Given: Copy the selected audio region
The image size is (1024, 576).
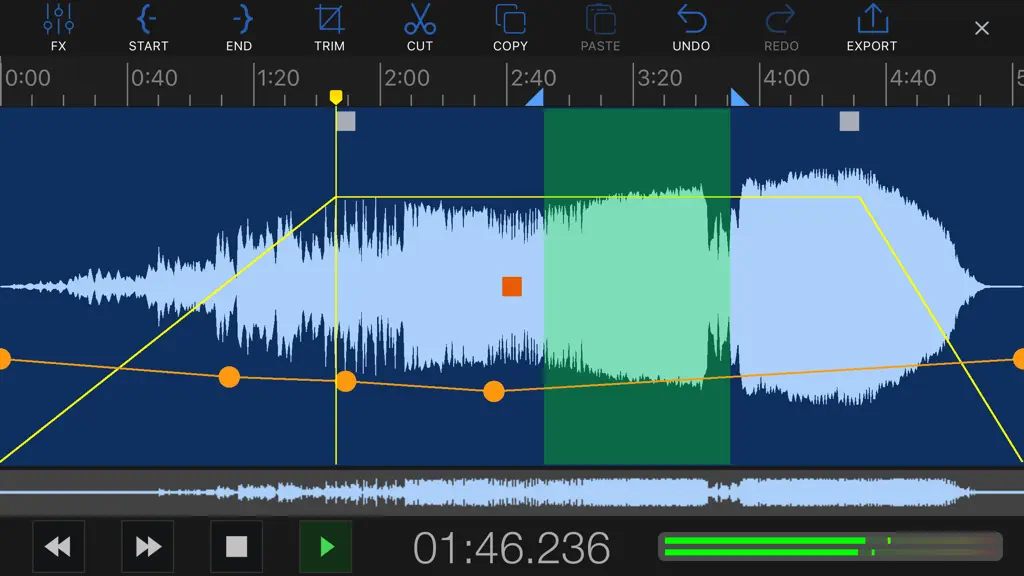Looking at the screenshot, I should coord(510,28).
